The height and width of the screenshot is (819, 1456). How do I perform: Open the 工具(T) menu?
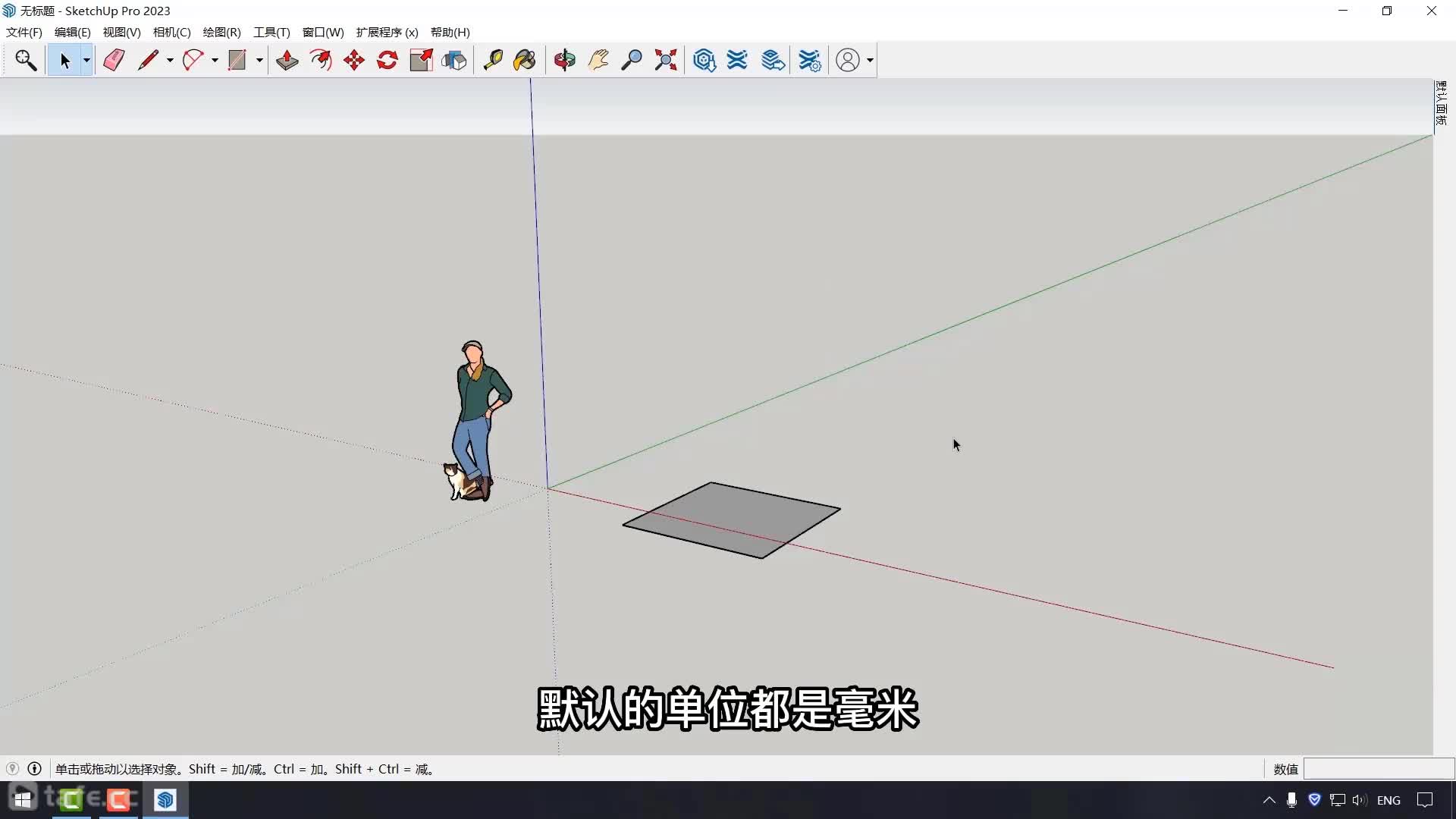271,33
